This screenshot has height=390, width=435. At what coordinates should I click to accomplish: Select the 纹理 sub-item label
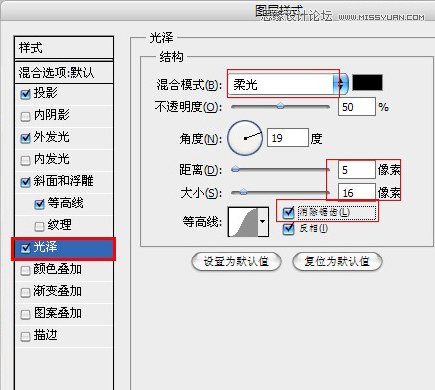click(x=59, y=225)
